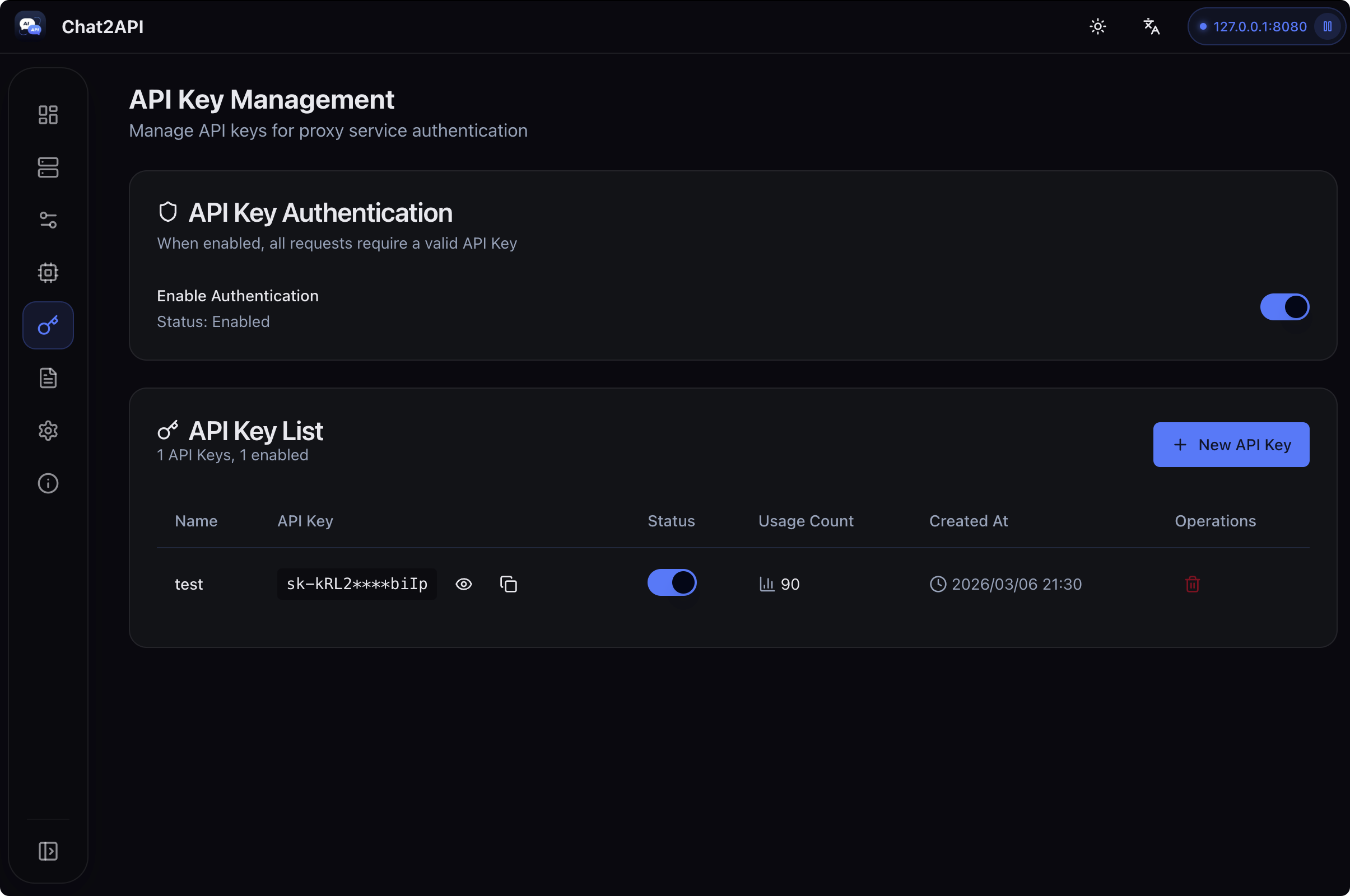Click the masked sk-kRL2****biIp key field

tap(357, 584)
